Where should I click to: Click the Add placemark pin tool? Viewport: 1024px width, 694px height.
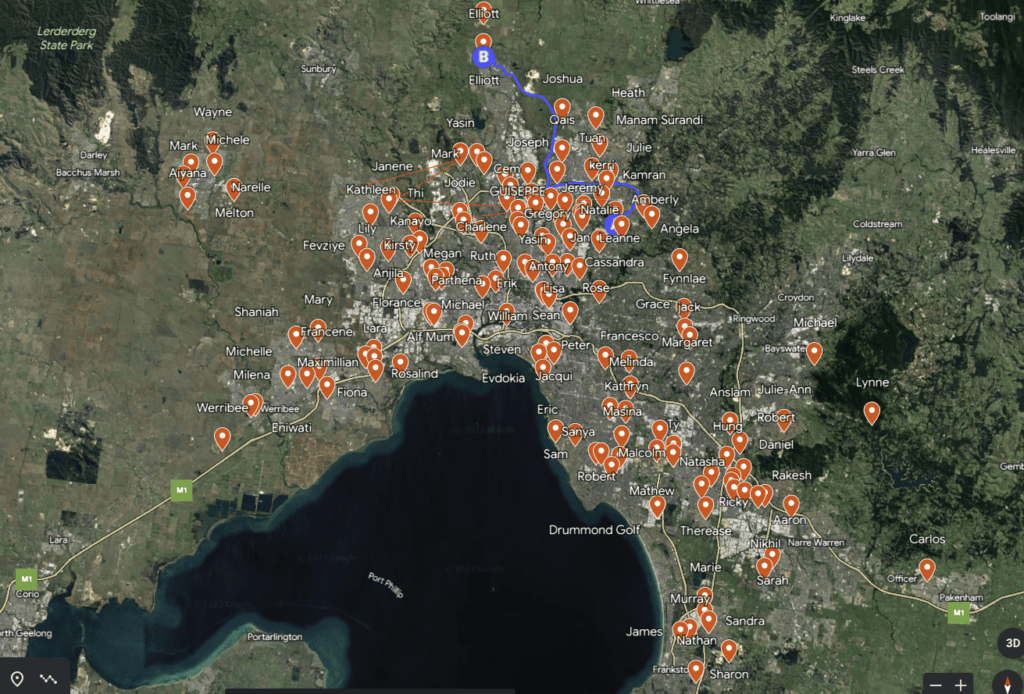(x=17, y=678)
